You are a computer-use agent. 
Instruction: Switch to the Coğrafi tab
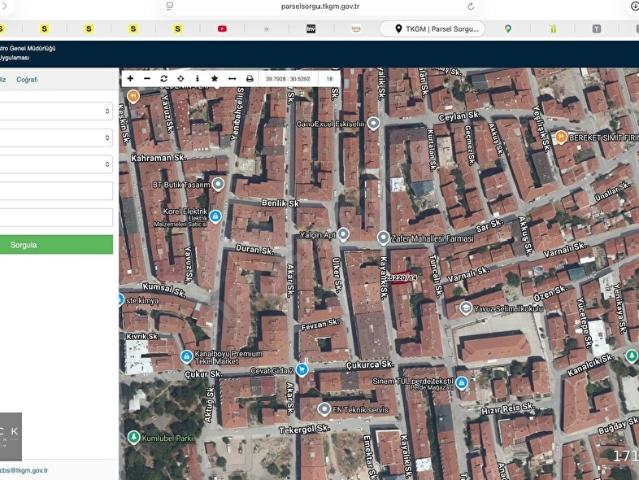pyautogui.click(x=27, y=79)
